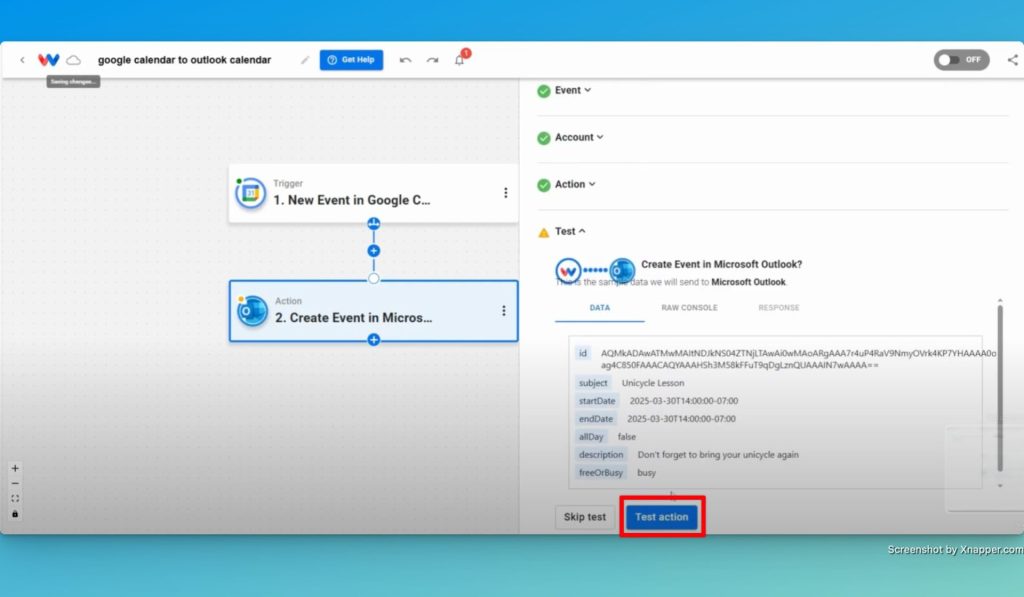Zoom out on the workflow canvas
The image size is (1024, 597).
[15, 483]
